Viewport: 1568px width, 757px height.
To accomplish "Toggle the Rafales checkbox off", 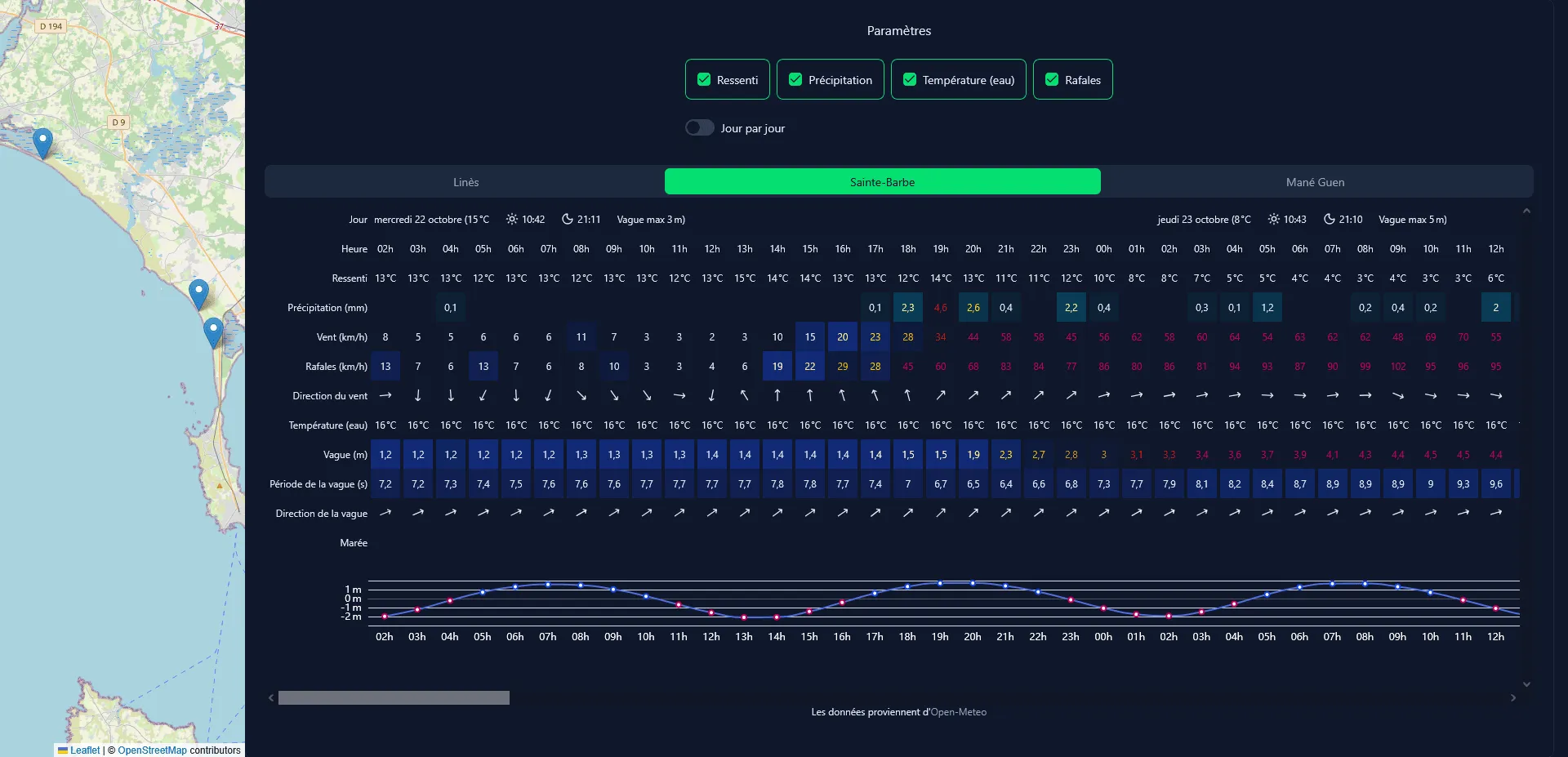I will tap(1052, 80).
